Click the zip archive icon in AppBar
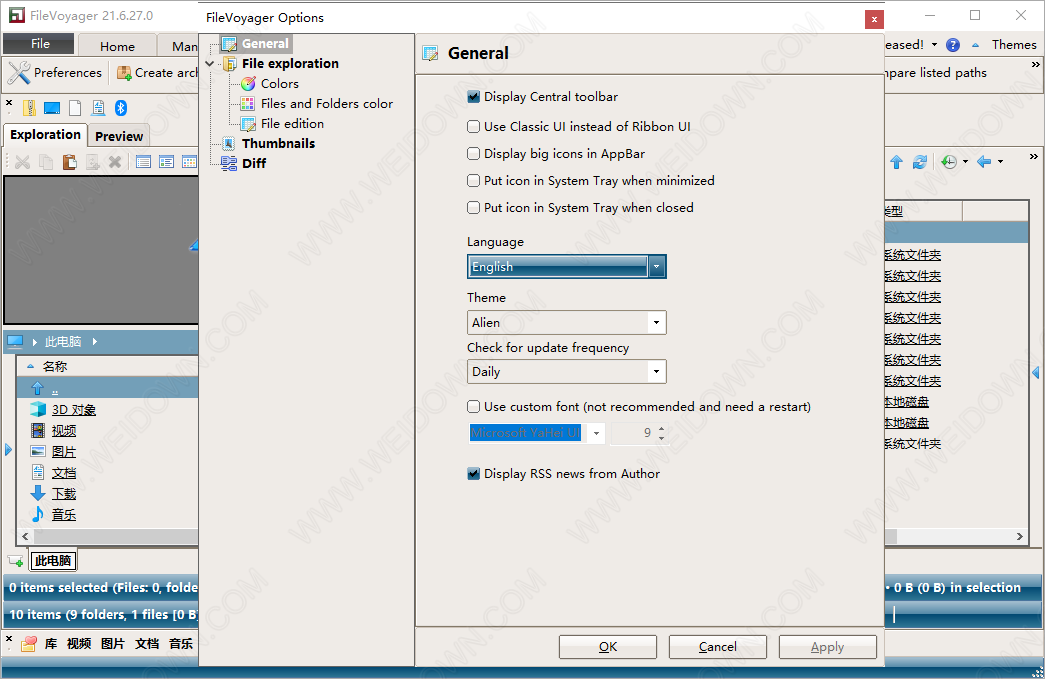The height and width of the screenshot is (679, 1045). 30,108
